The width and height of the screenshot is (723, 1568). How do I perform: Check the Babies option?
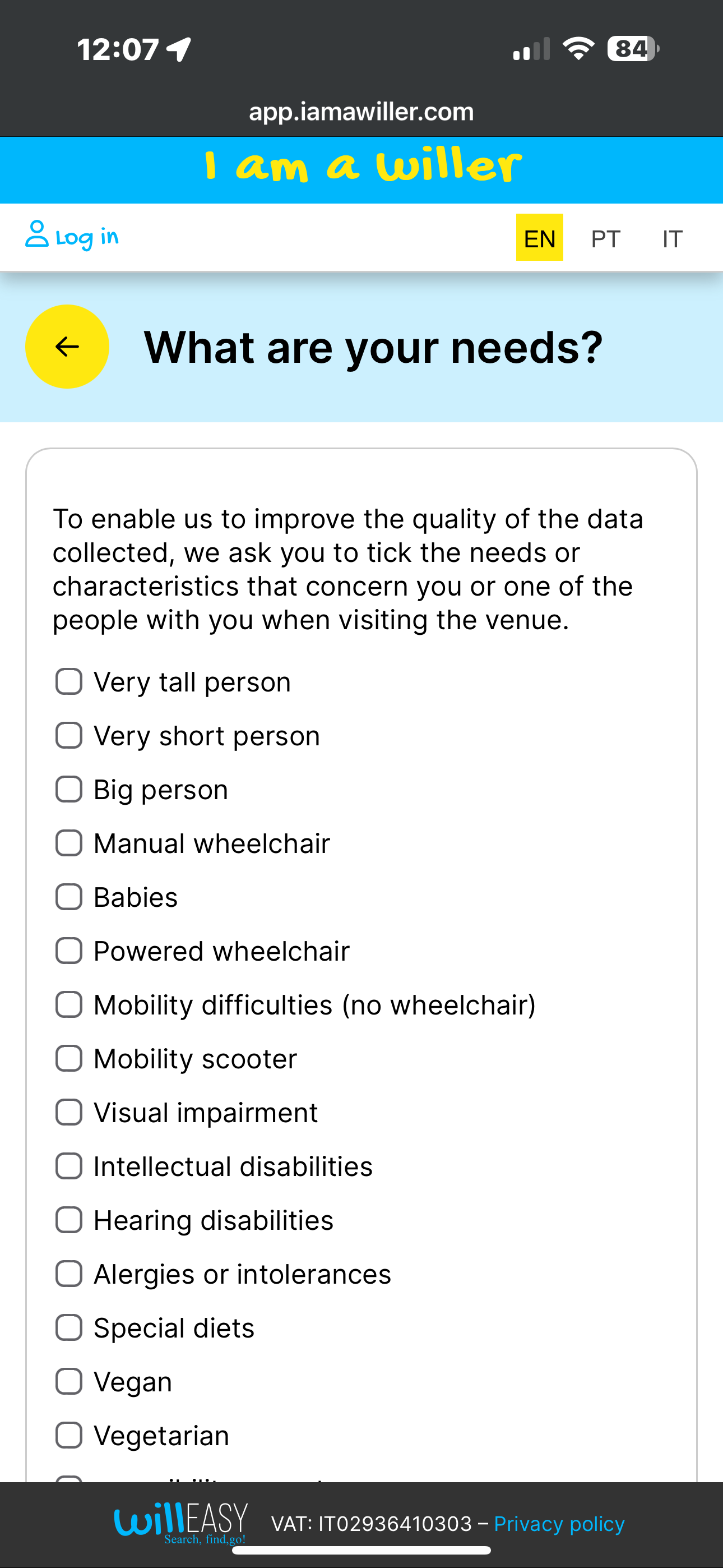point(69,897)
